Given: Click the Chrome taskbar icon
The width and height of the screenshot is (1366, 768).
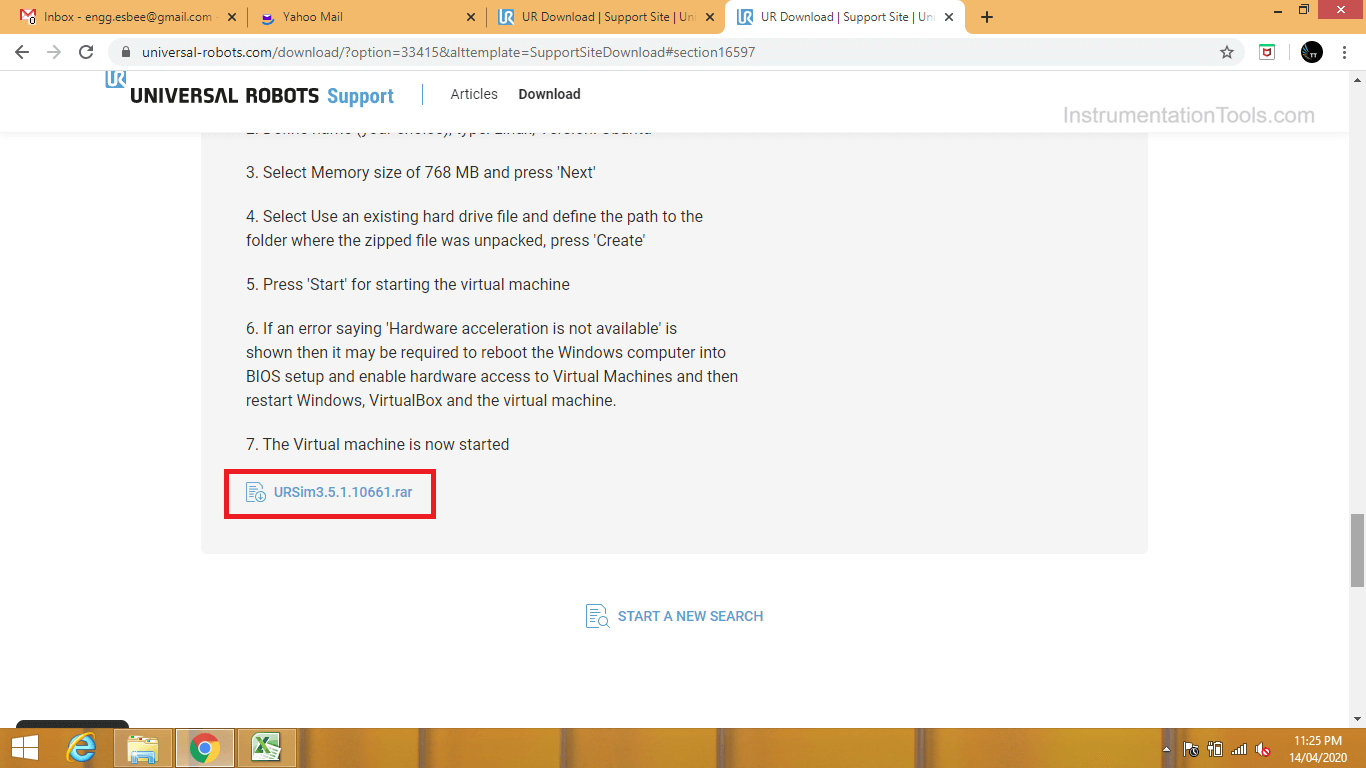Looking at the screenshot, I should click(205, 748).
